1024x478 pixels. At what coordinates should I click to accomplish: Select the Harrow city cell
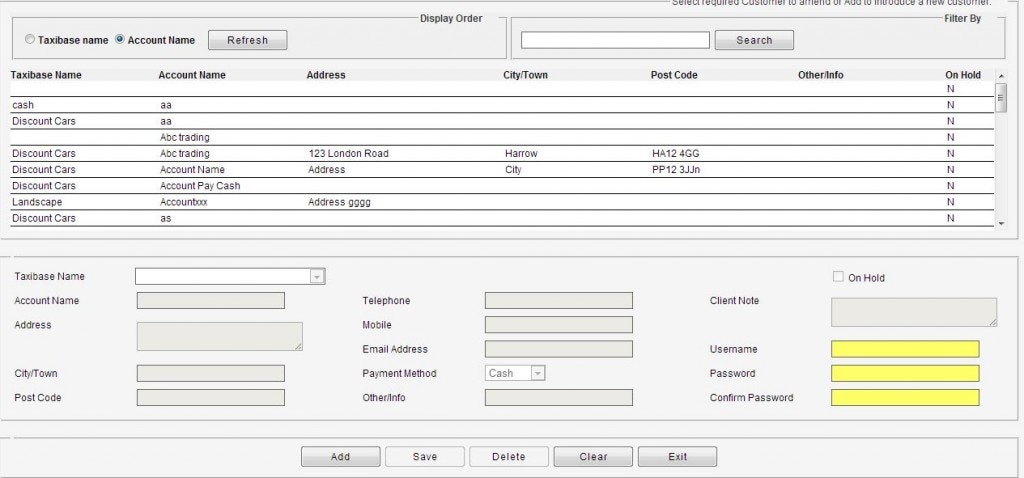[x=521, y=154]
